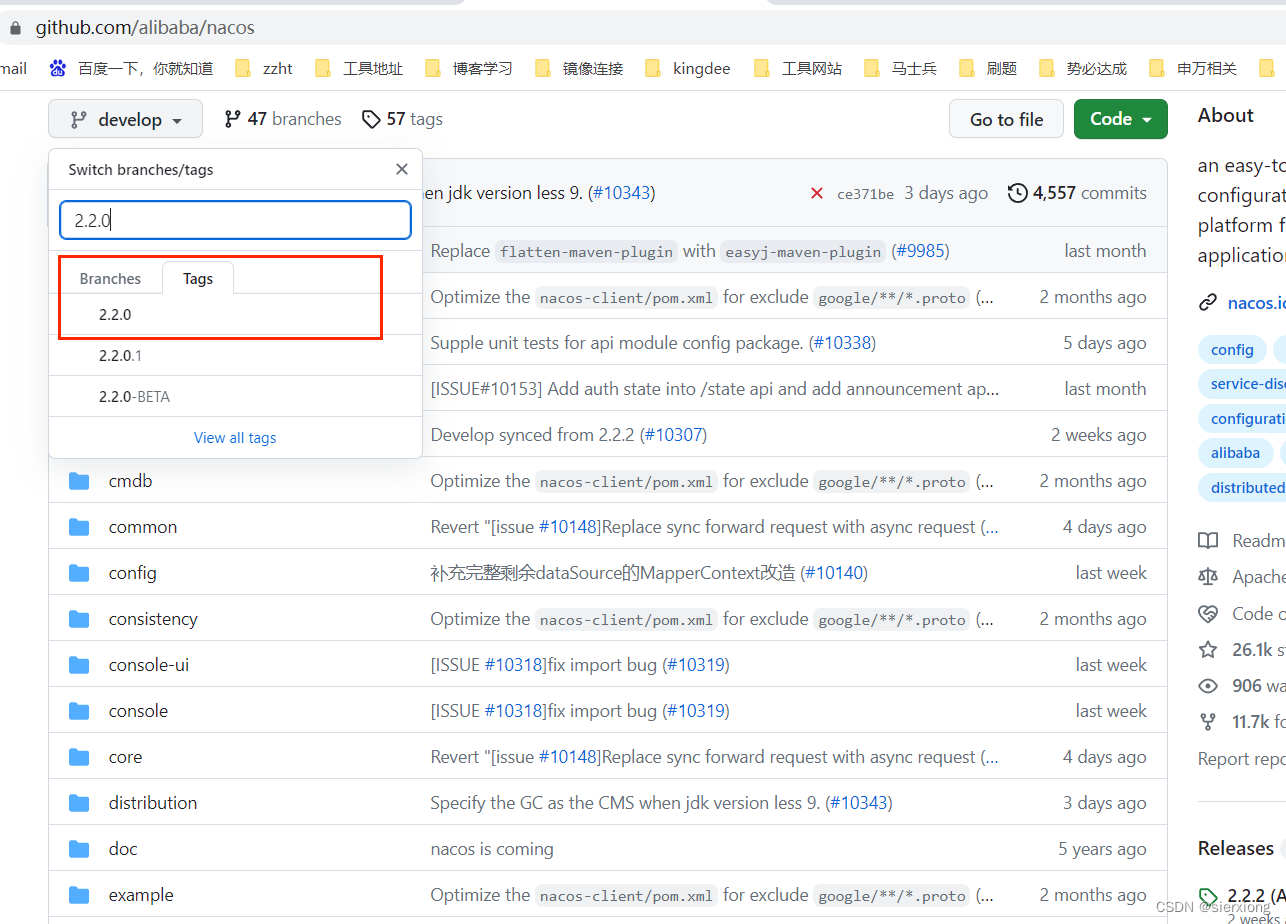Click the site lock icon in address bar
The height and width of the screenshot is (924, 1286).
[15, 28]
